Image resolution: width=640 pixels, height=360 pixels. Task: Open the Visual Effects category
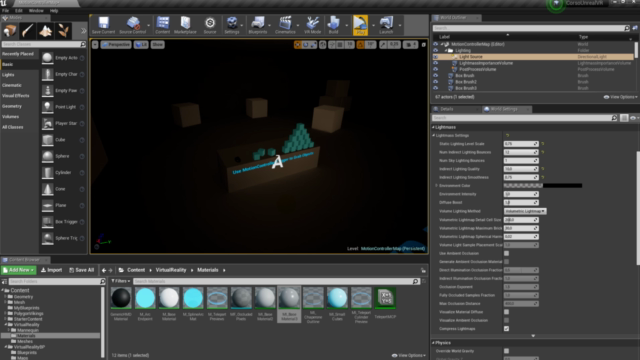pyautogui.click(x=19, y=96)
